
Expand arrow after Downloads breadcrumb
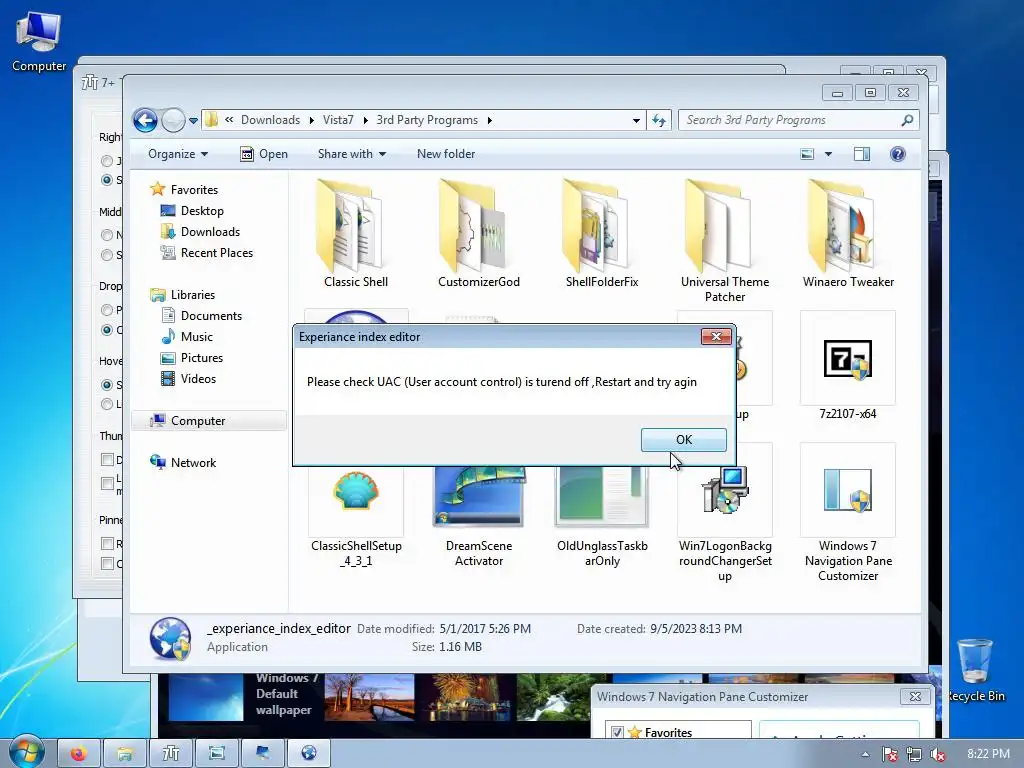tap(311, 120)
